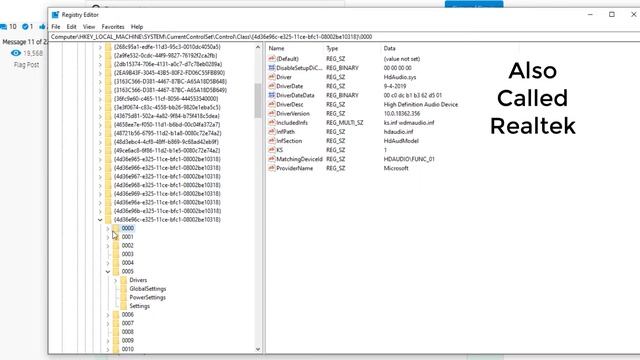Select the 0001 subkey folder icon
The image size is (640, 360).
click(x=116, y=237)
